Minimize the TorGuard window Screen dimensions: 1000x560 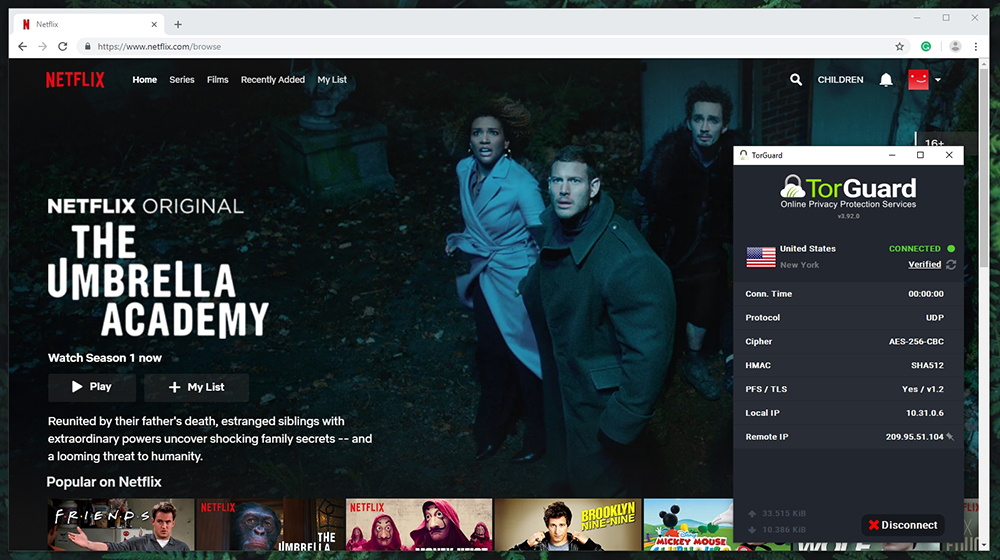[x=892, y=155]
